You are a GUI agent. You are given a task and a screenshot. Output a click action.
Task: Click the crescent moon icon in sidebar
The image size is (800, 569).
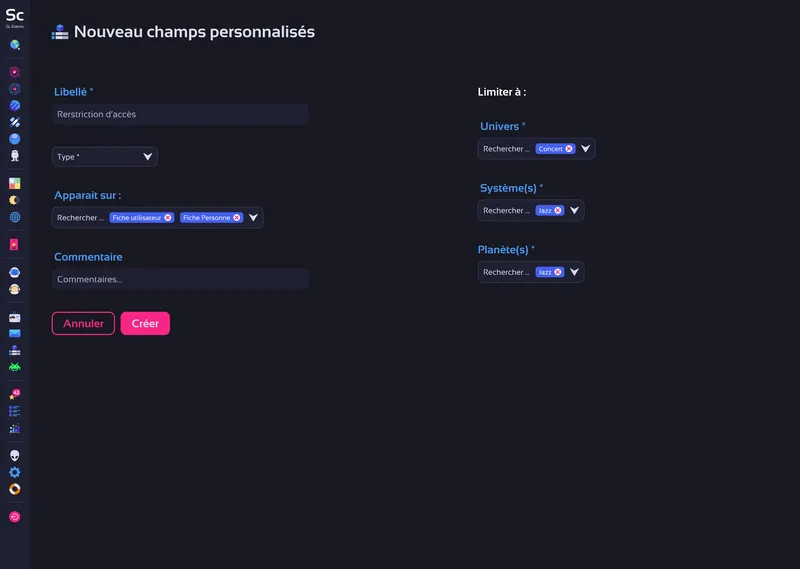(x=15, y=200)
